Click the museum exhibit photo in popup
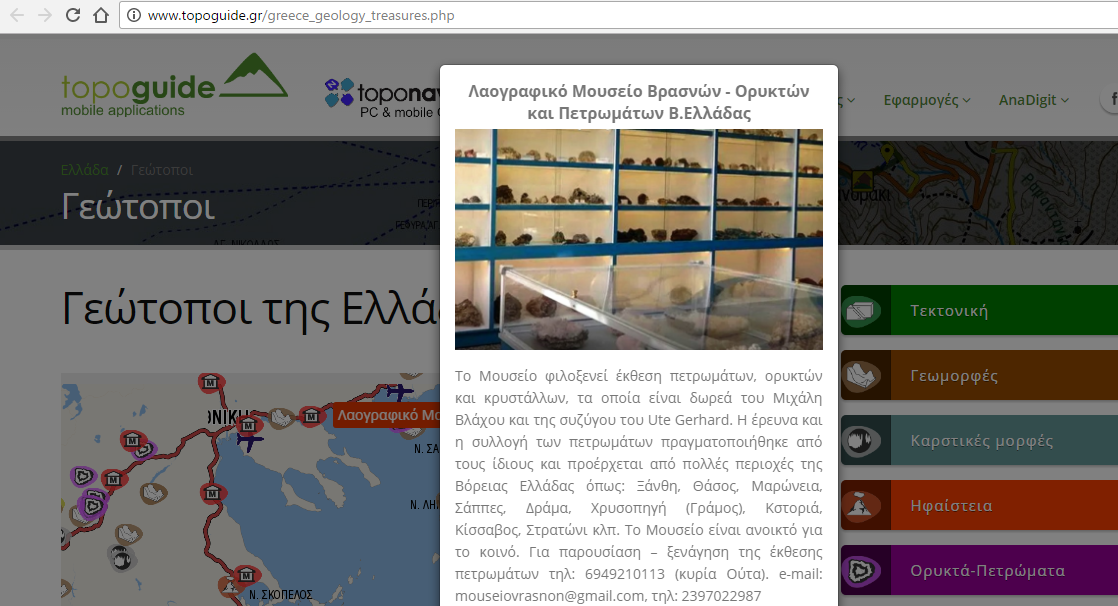The height and width of the screenshot is (606, 1118). coord(638,239)
